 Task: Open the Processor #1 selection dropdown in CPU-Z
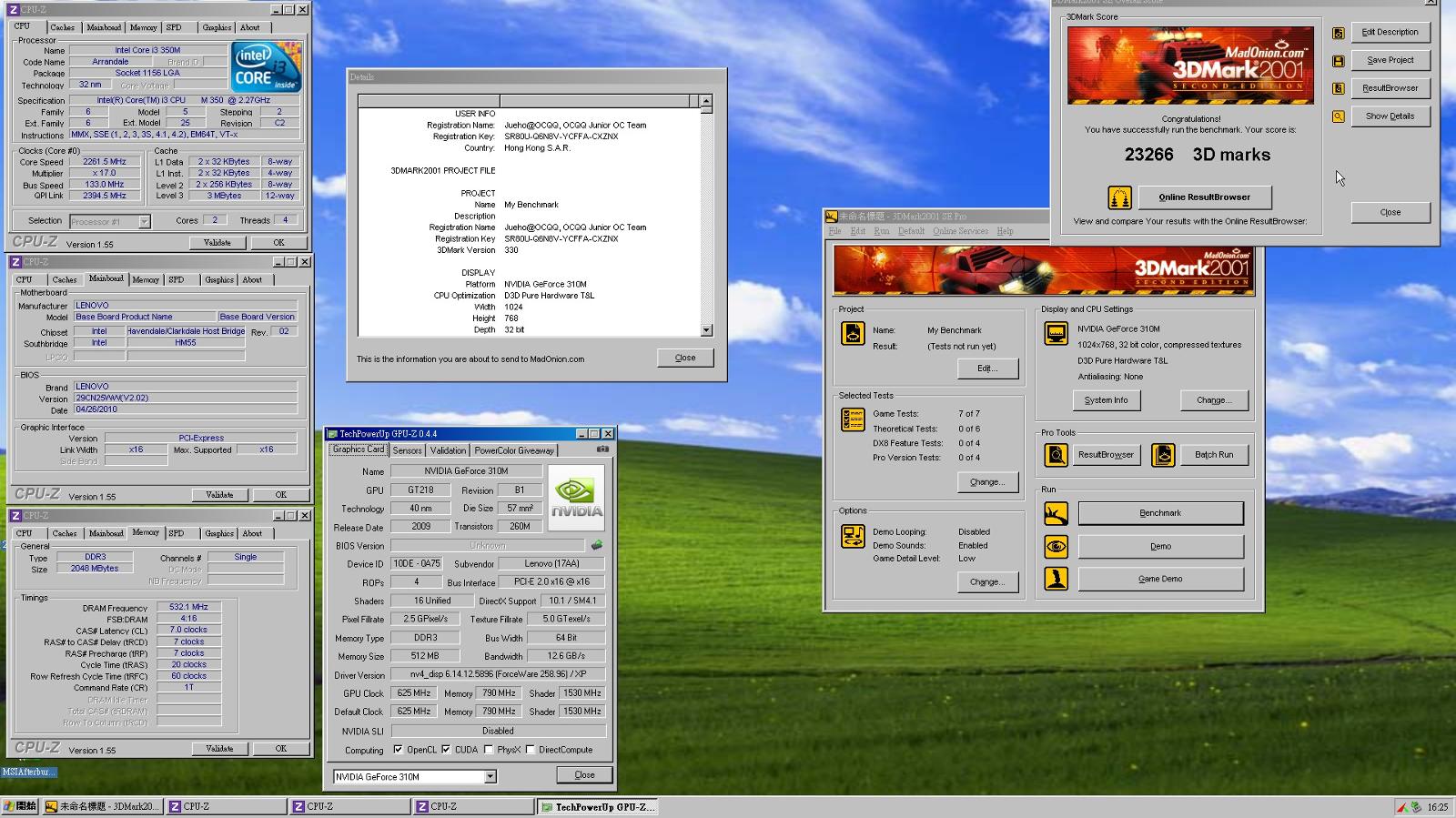coord(144,221)
